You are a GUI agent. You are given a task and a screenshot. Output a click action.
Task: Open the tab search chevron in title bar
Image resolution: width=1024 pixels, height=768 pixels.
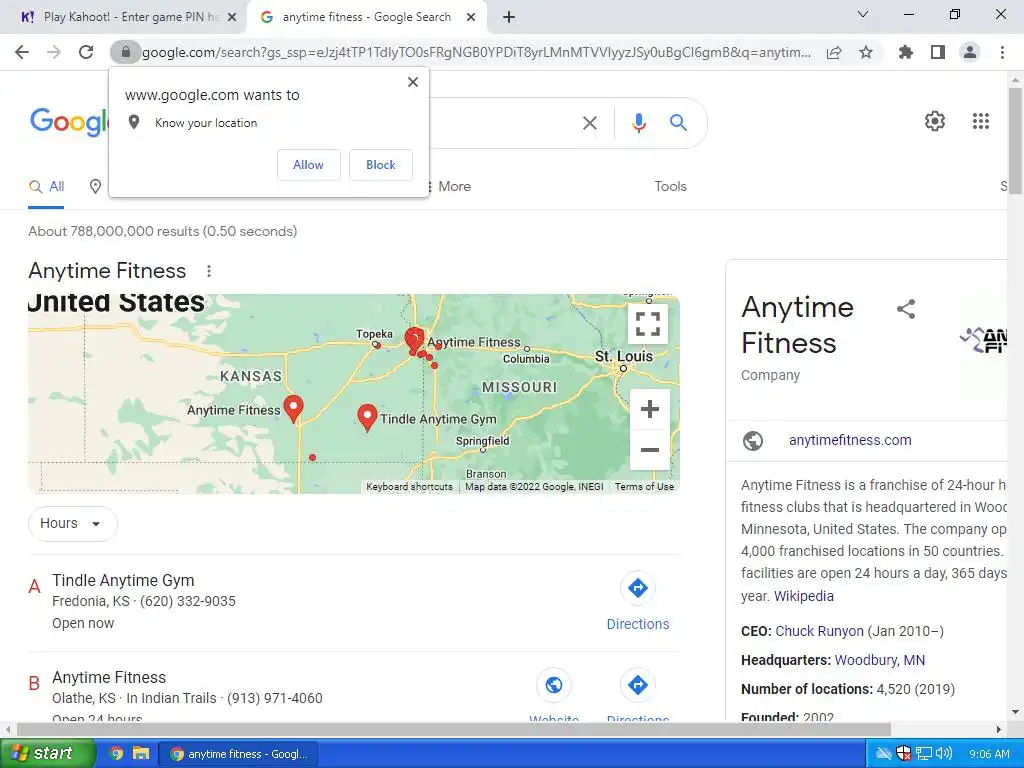pyautogui.click(x=863, y=14)
